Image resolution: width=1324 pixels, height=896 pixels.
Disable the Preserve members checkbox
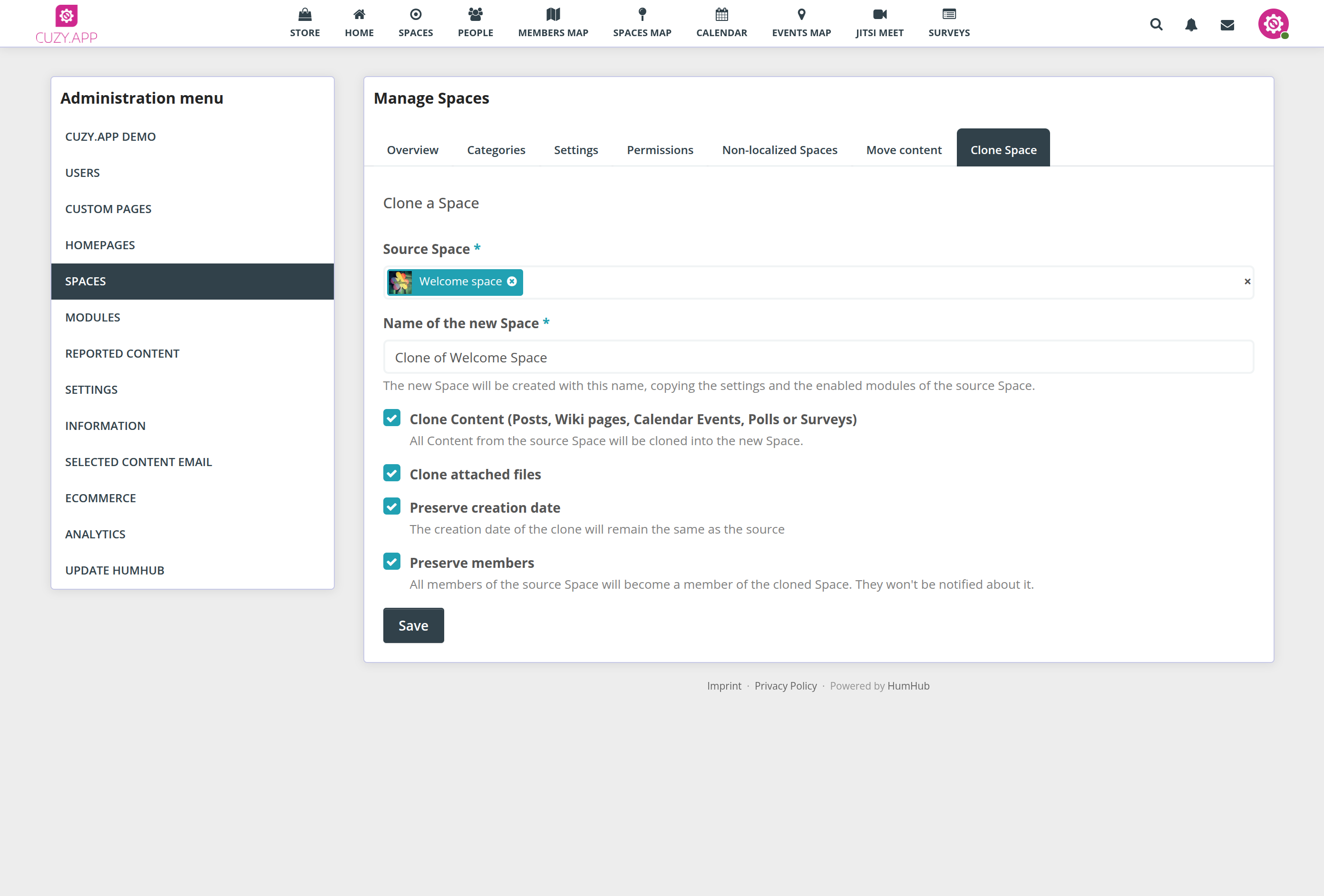click(x=391, y=561)
